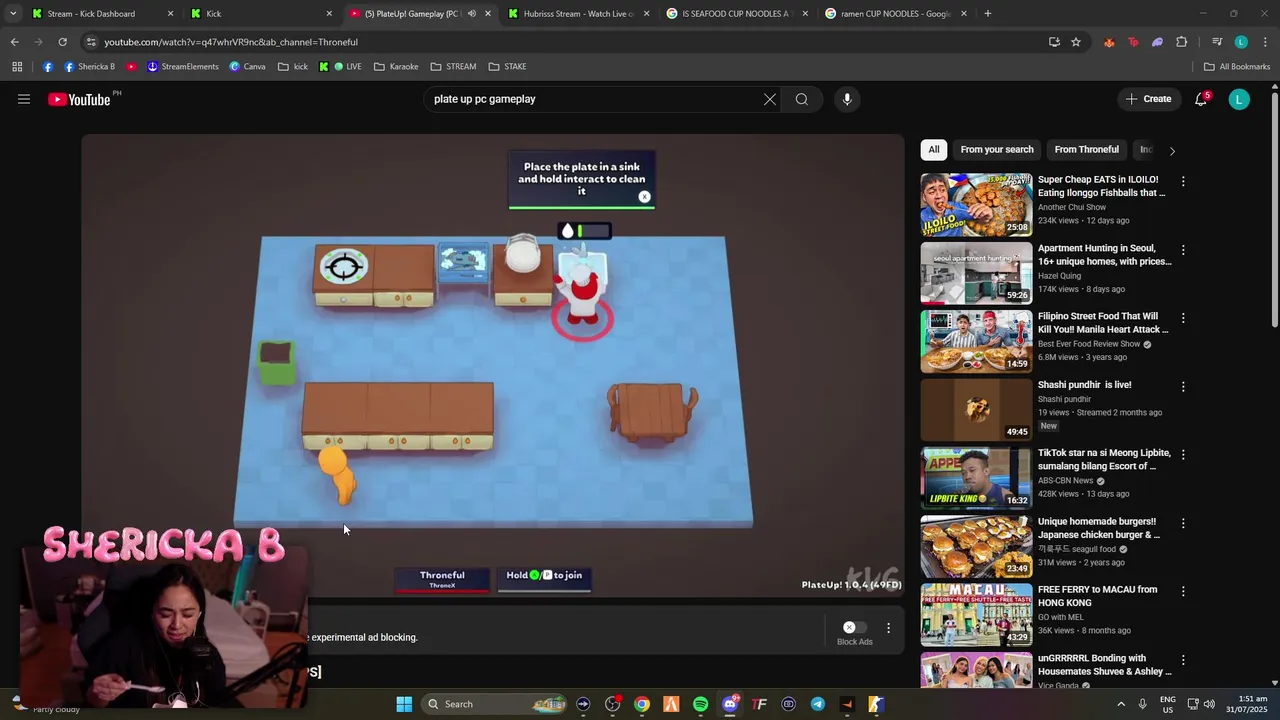This screenshot has height=720, width=1280.
Task: Switch to the Kick browser tab
Action: point(262,14)
